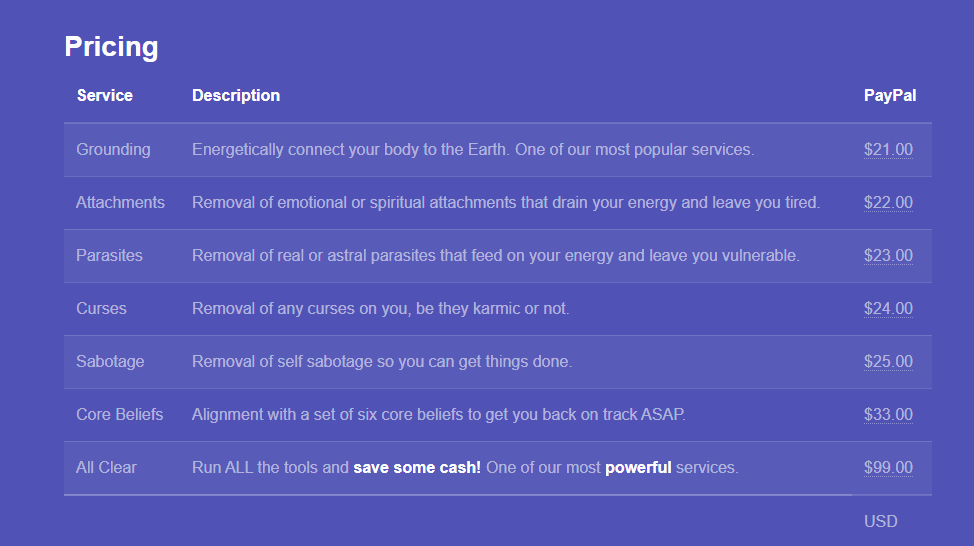Purchase All Clear via $99.00 link
Screen dimensions: 974x546
[x=888, y=468]
